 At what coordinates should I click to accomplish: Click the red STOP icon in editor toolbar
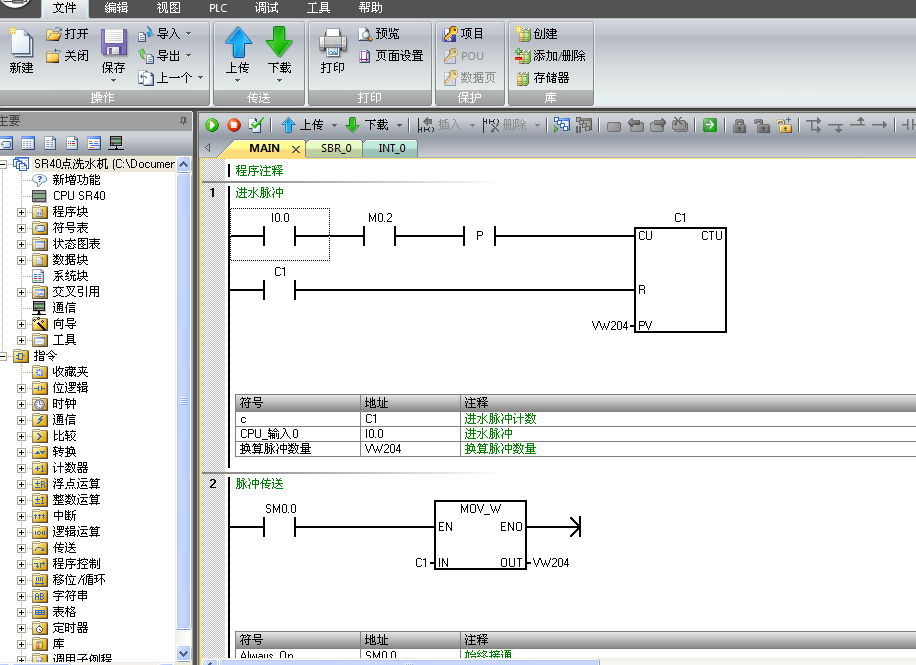click(234, 124)
